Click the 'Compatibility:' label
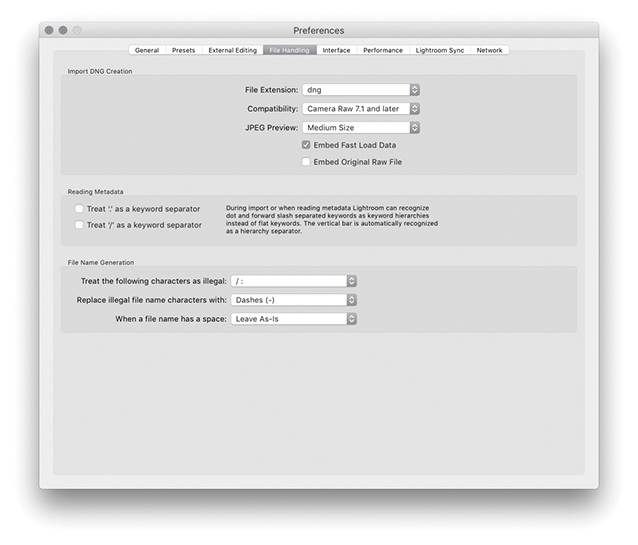This screenshot has width=638, height=545. coord(273,109)
